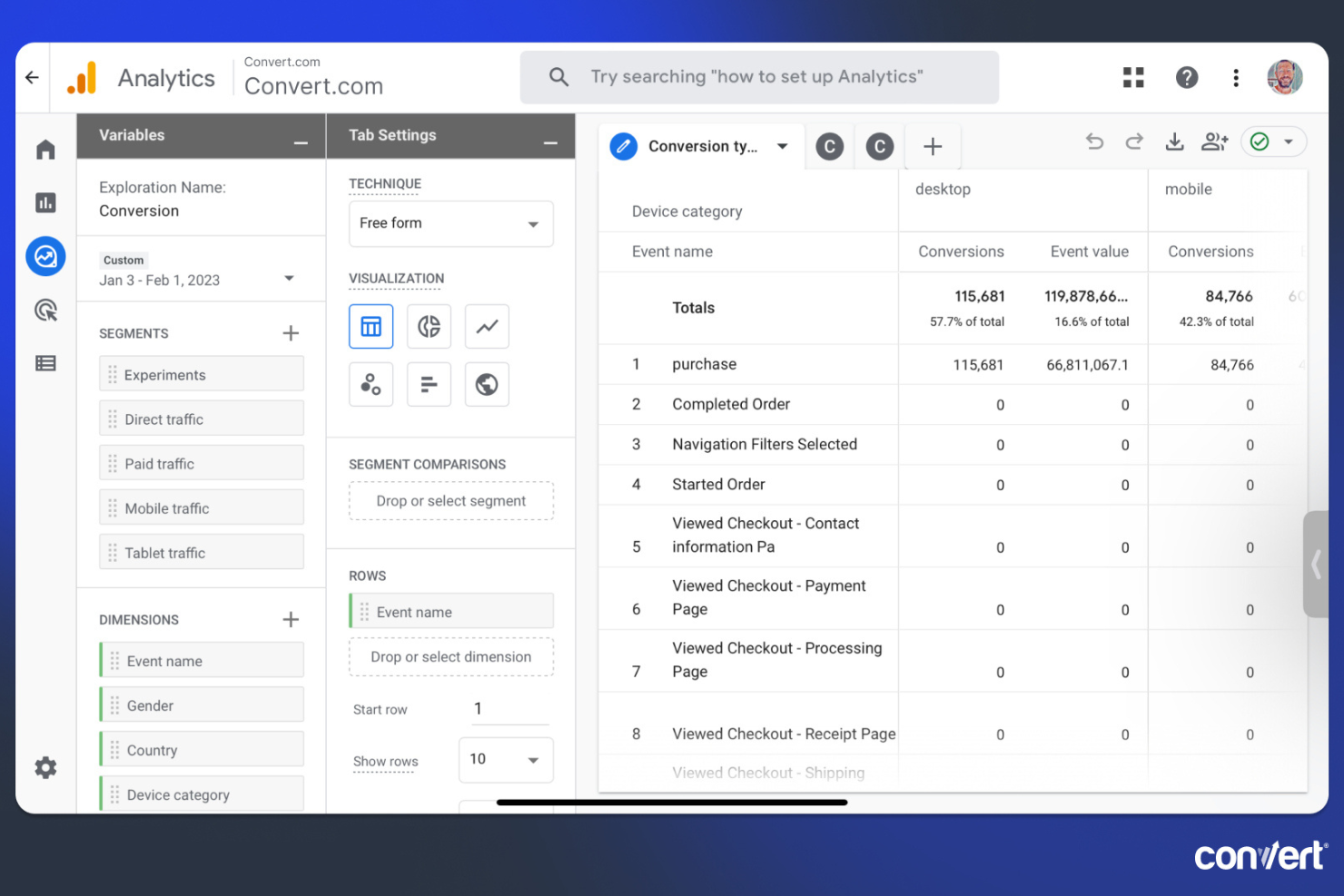The height and width of the screenshot is (896, 1344).
Task: Select the geo map visualization
Action: 487,384
